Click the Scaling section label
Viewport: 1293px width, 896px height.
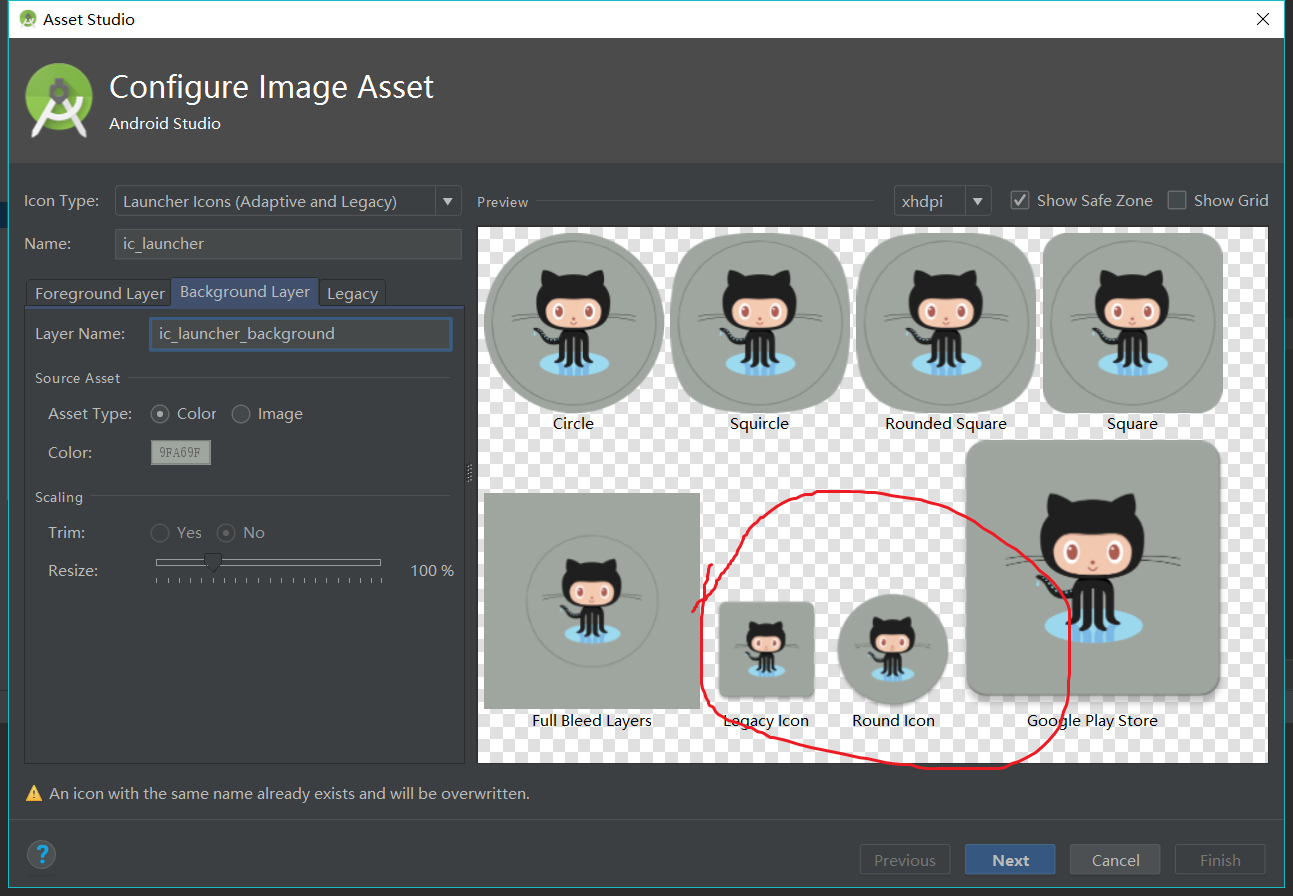[59, 497]
